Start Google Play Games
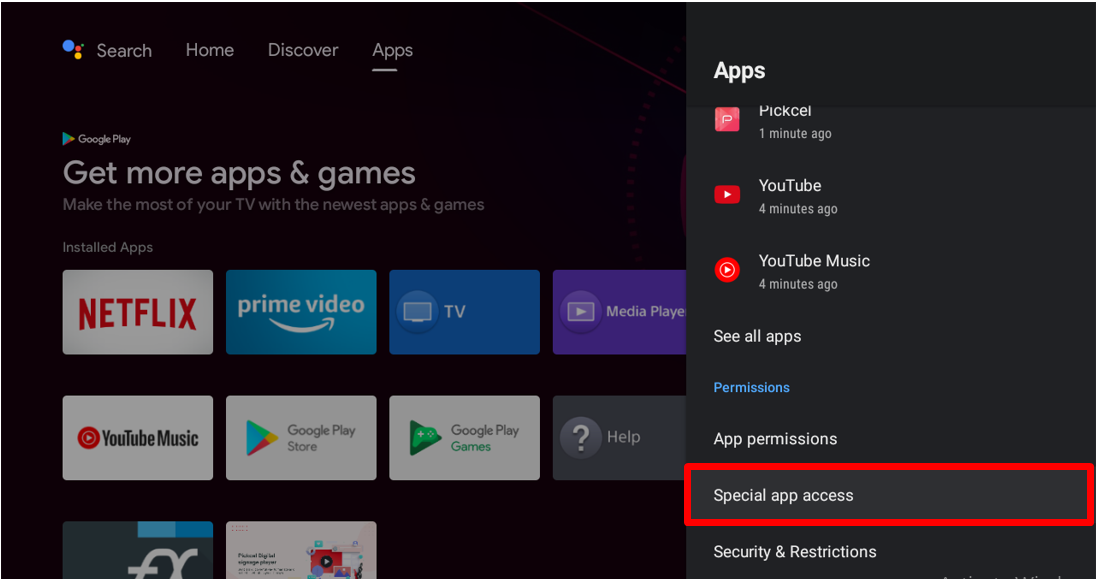The image size is (1098, 579). click(464, 438)
